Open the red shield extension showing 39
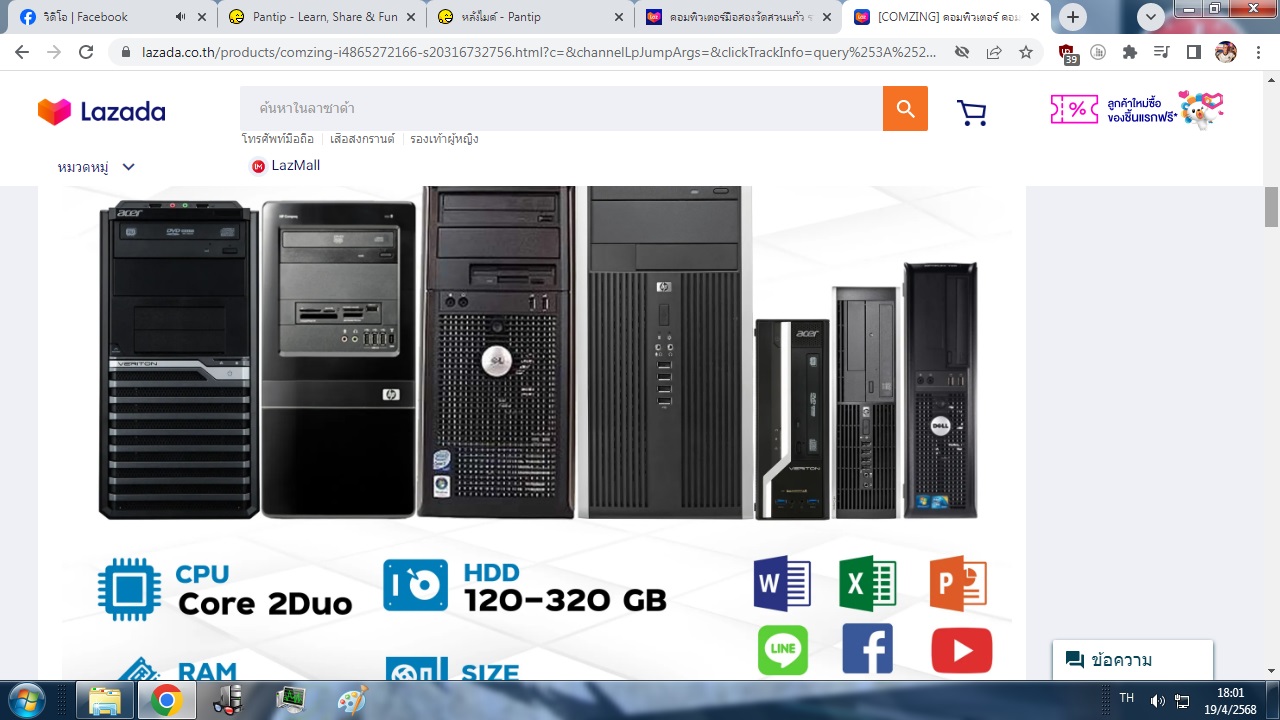The image size is (1280, 720). 1068,54
